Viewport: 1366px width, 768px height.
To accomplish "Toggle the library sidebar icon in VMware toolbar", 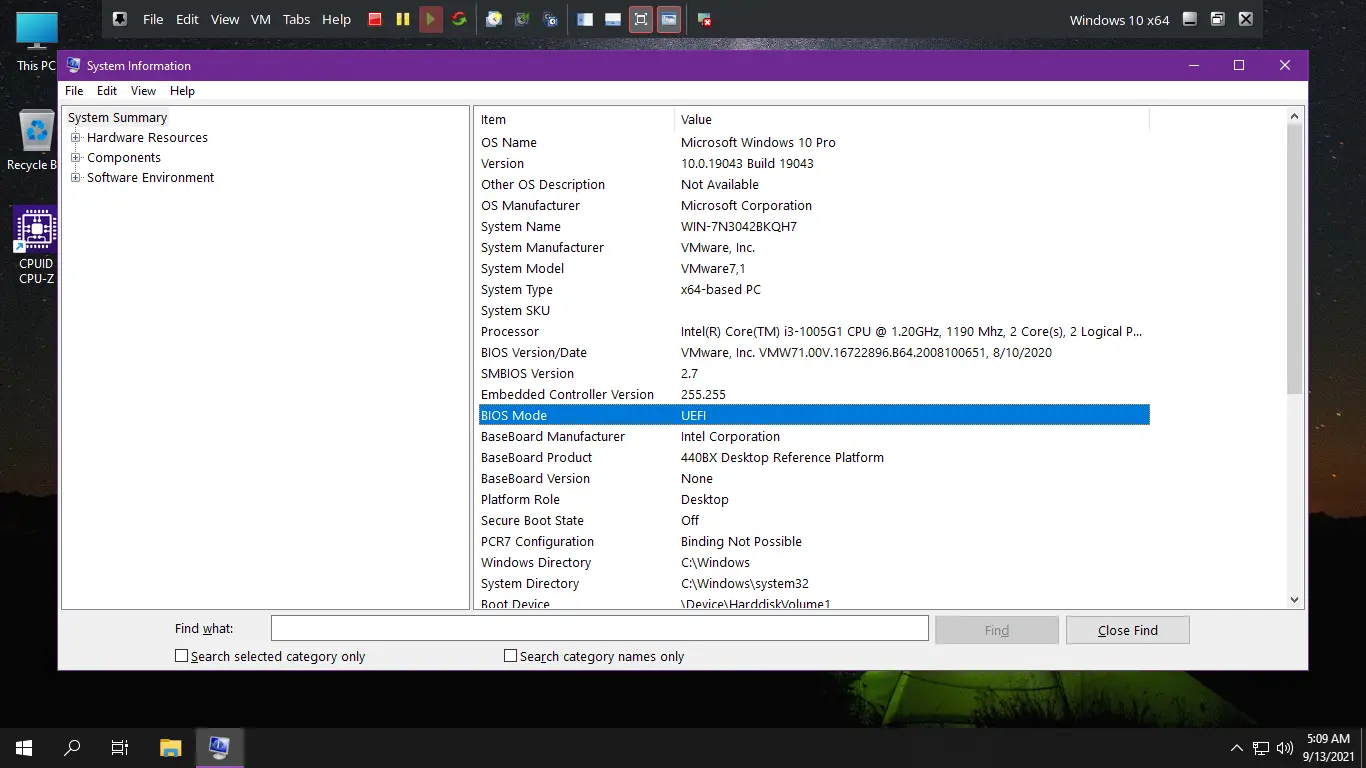I will (585, 19).
